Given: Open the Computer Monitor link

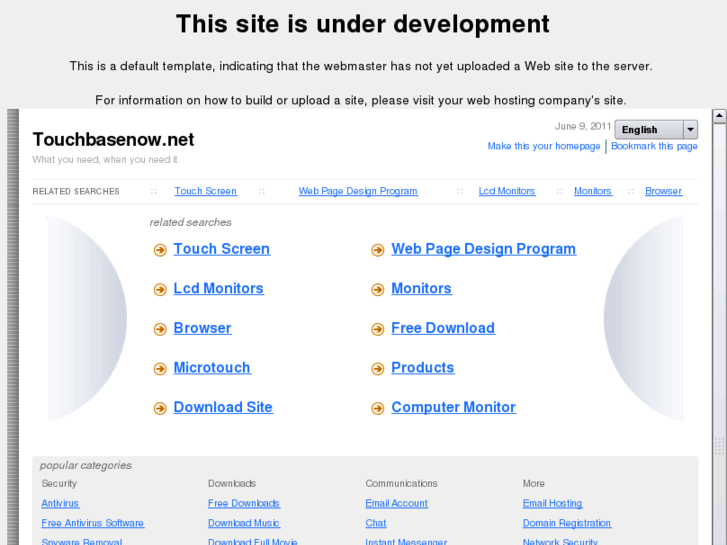Looking at the screenshot, I should pos(453,407).
